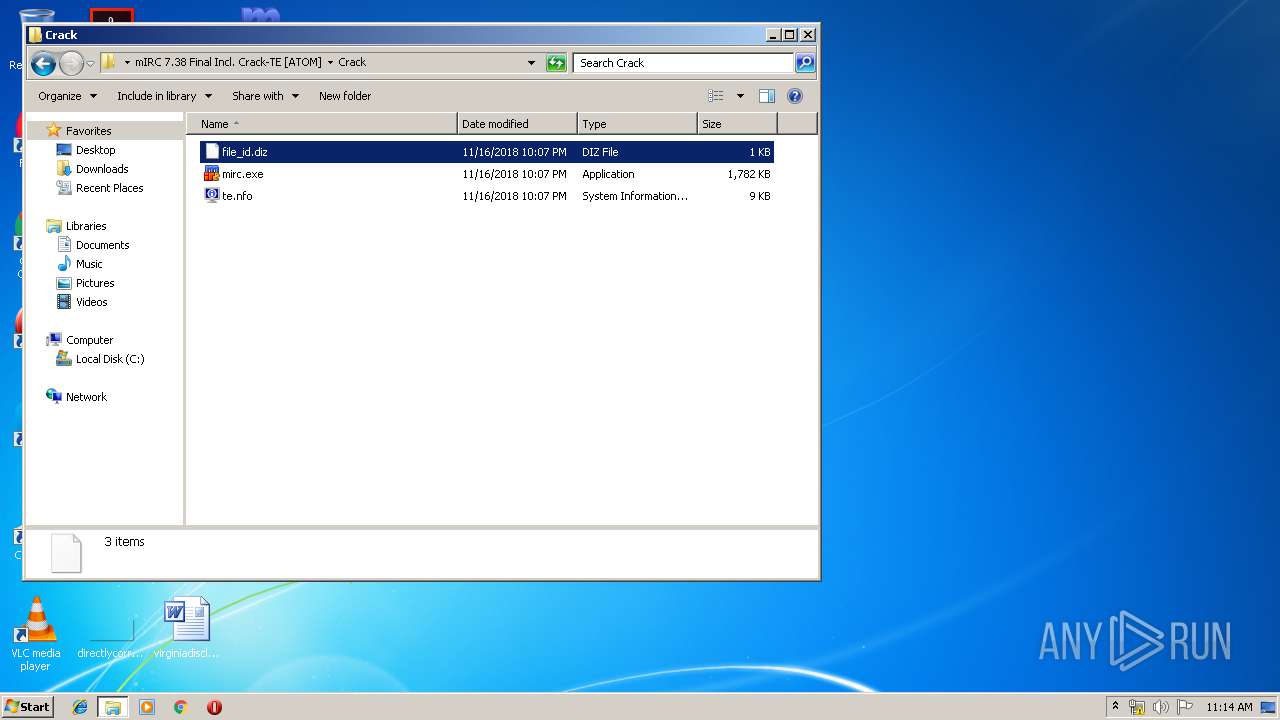This screenshot has height=720, width=1280.
Task: Click the Change your view icon
Action: (716, 96)
